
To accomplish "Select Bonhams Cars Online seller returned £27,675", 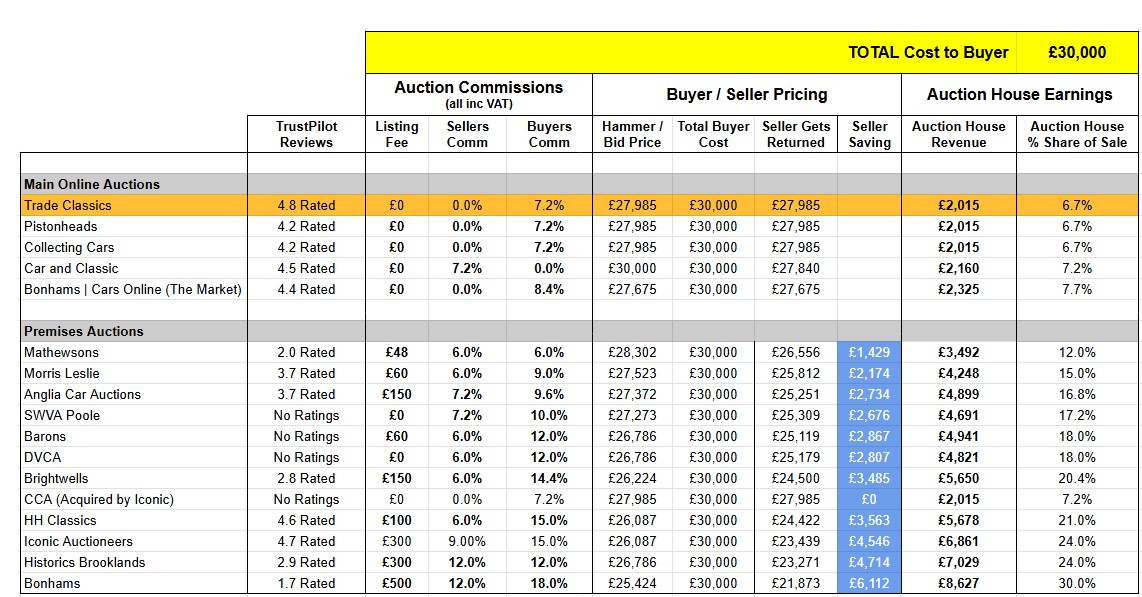I will point(795,290).
